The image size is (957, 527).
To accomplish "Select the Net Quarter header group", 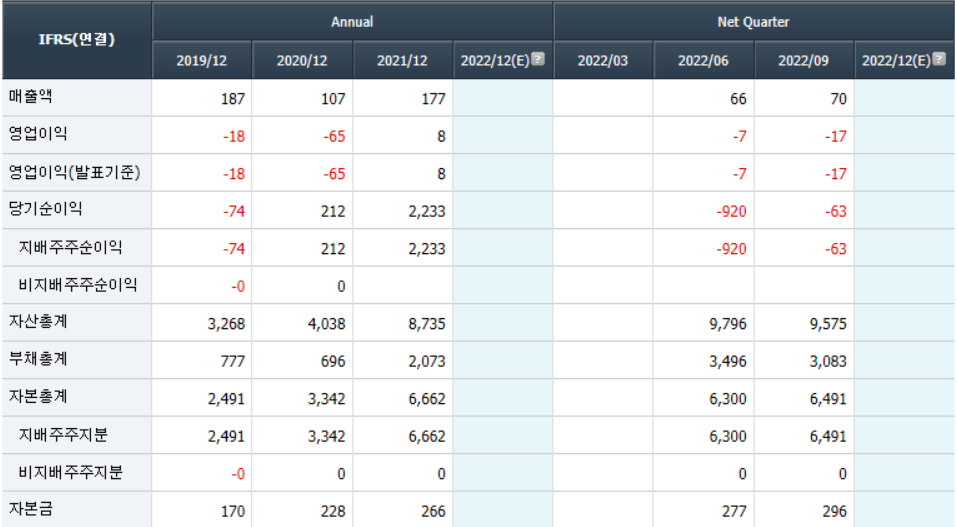I will click(754, 21).
